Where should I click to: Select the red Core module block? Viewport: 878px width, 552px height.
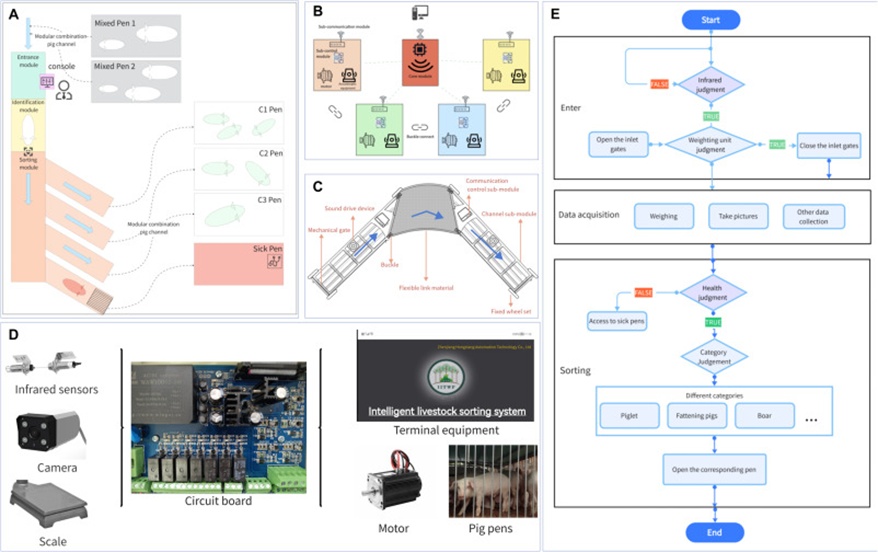(420, 62)
